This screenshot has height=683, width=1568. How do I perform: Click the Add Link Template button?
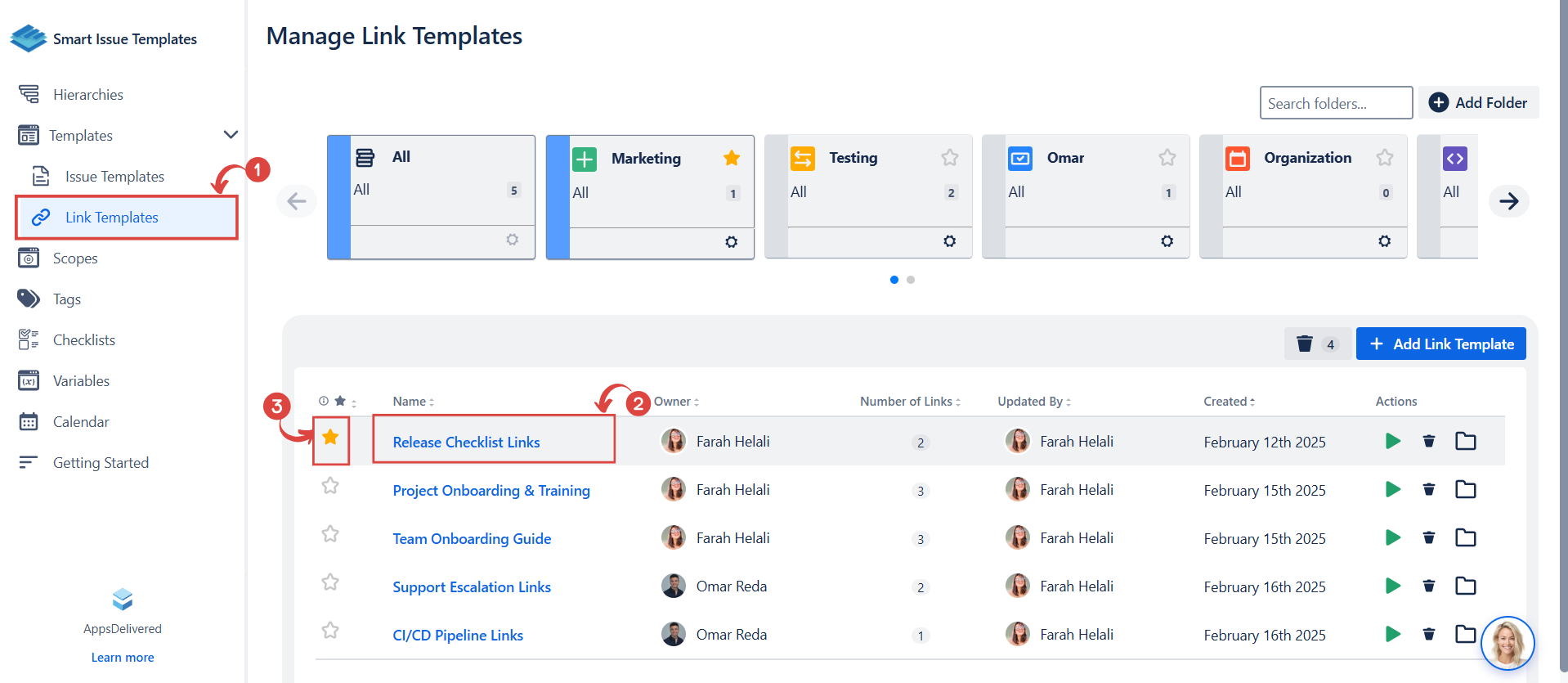click(x=1440, y=344)
